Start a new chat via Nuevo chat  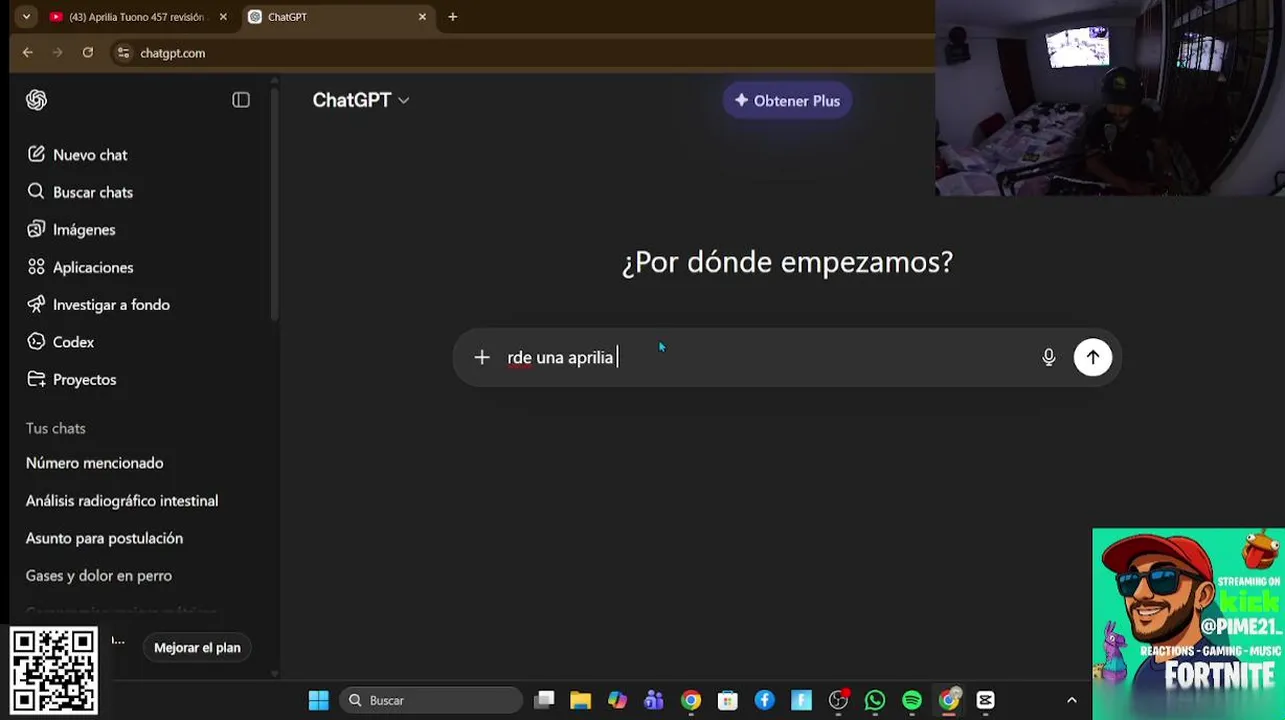tap(78, 155)
